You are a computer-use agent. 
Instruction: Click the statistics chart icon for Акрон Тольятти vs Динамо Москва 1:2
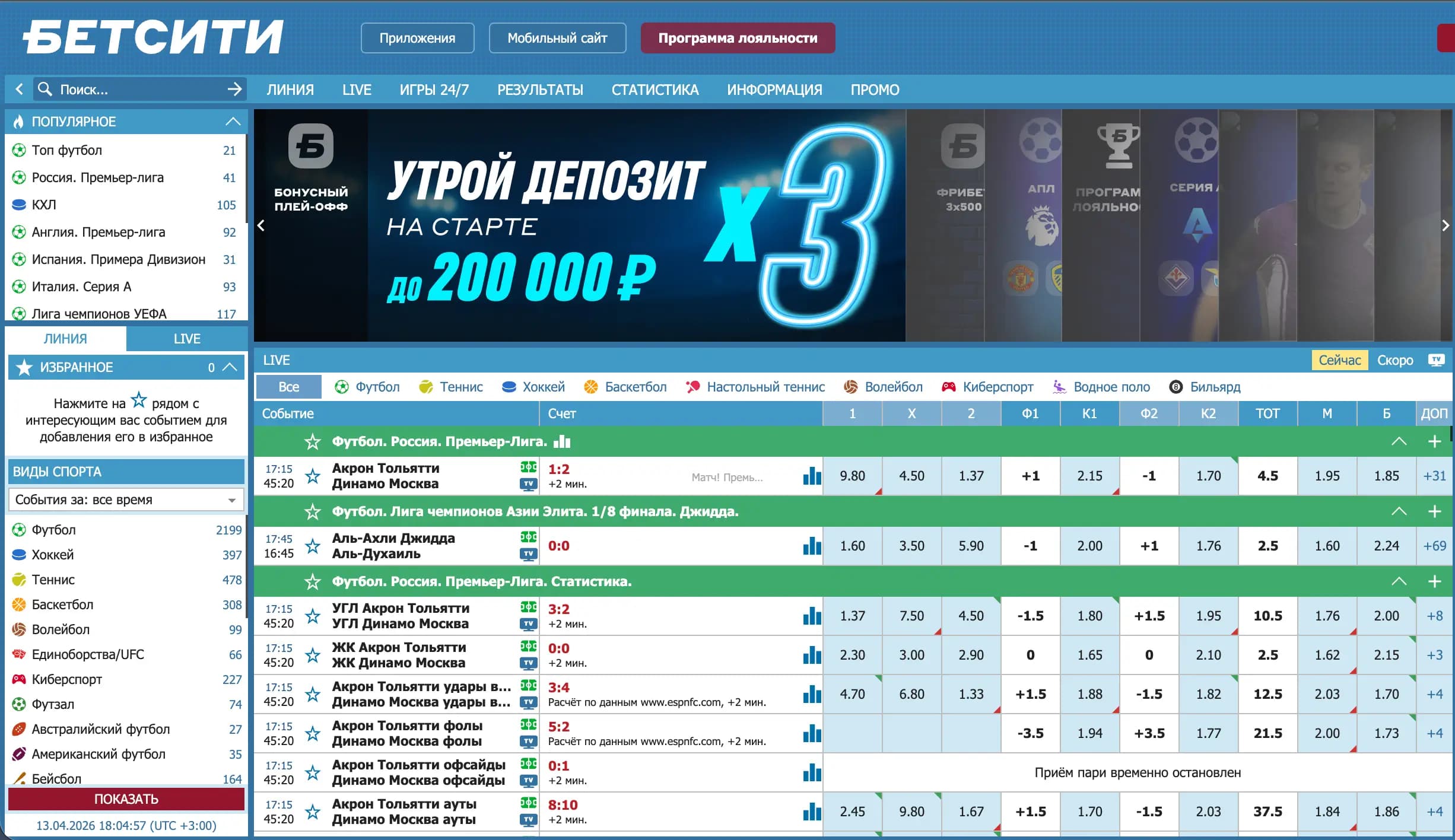coord(812,476)
